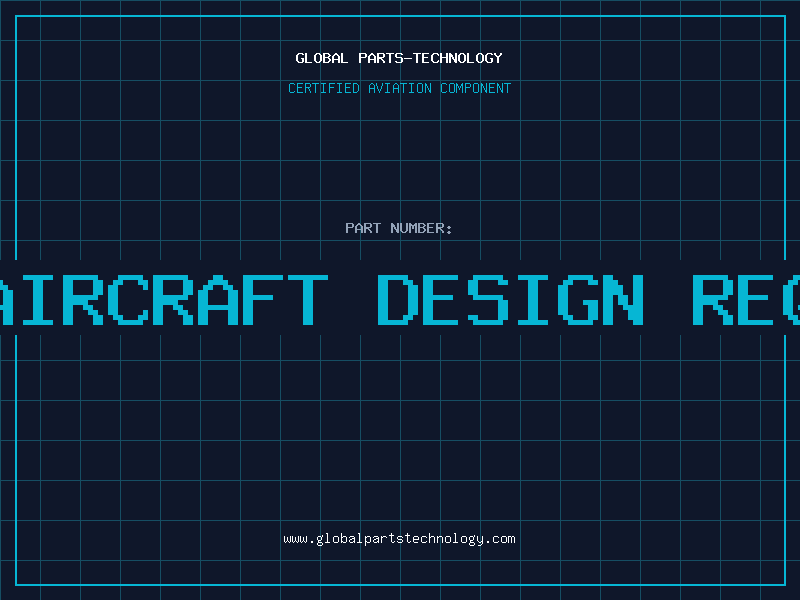
Task: Select the word CERTIFIED in subtitle
Action: 323,88
